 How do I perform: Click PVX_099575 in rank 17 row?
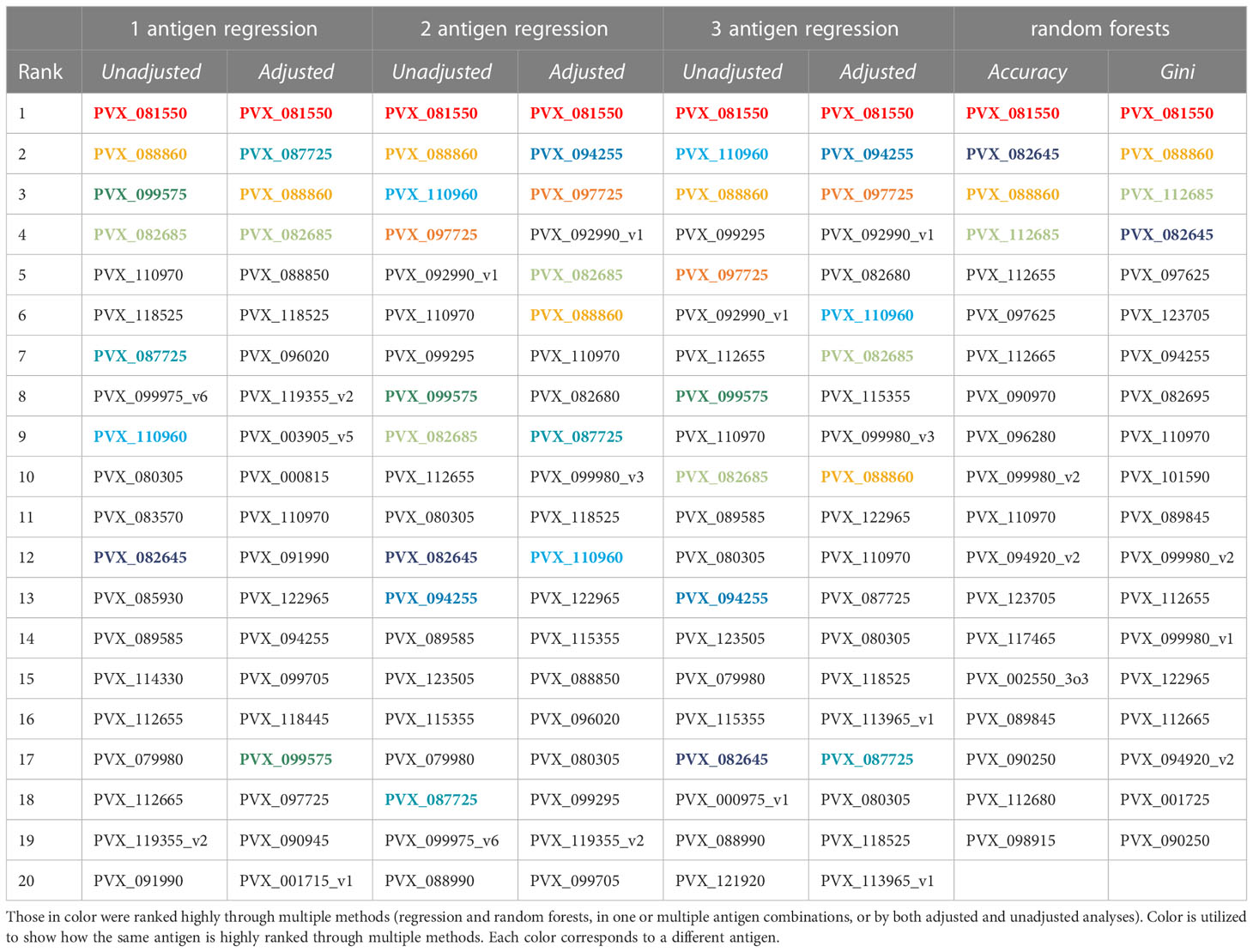coord(286,760)
